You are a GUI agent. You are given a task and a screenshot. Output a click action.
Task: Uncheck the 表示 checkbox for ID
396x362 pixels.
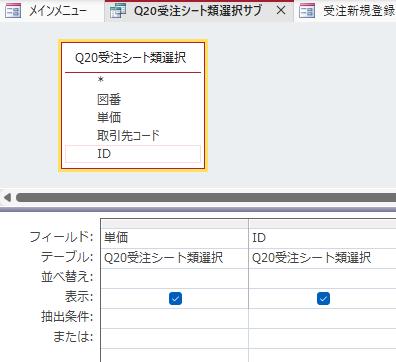point(323,298)
